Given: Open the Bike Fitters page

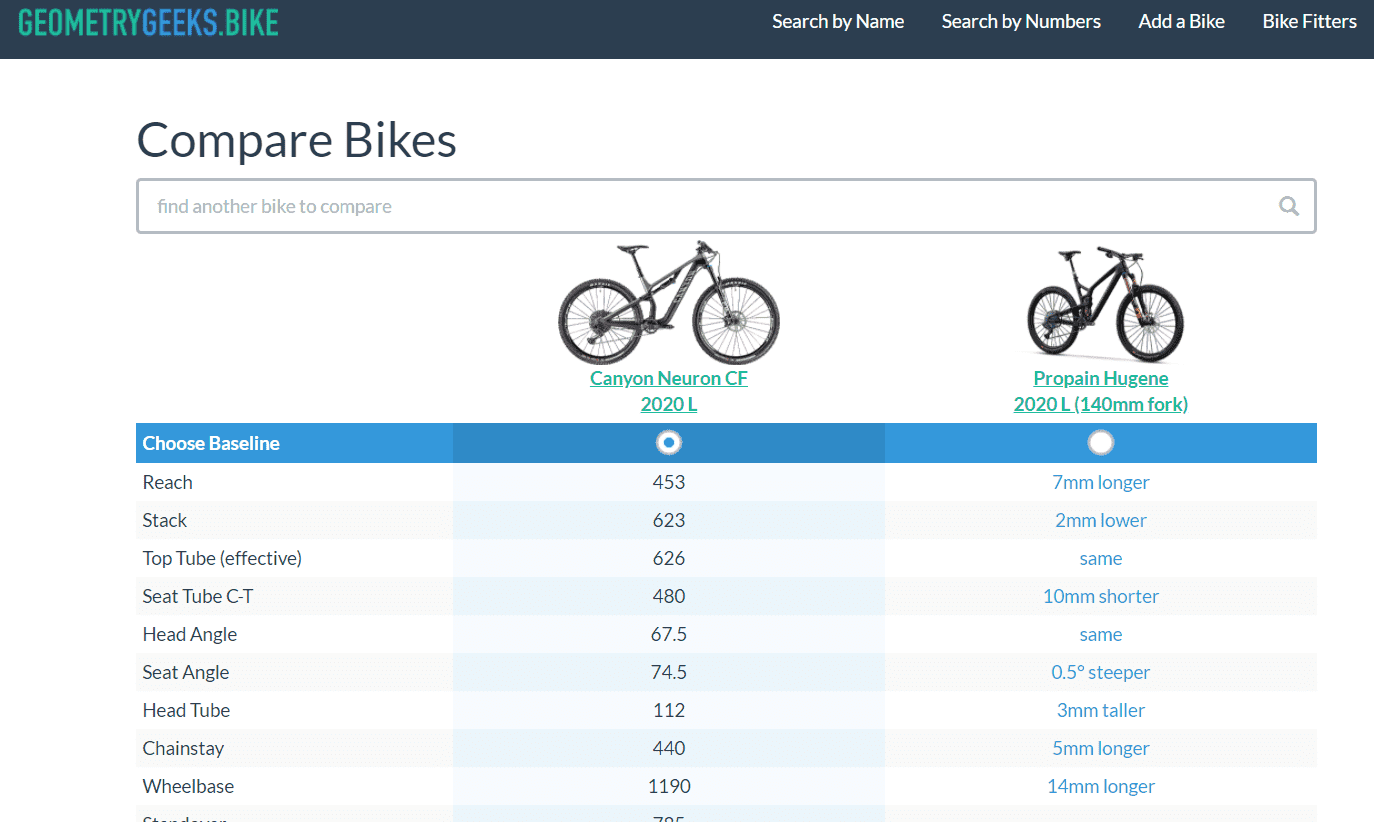Looking at the screenshot, I should click(1309, 22).
